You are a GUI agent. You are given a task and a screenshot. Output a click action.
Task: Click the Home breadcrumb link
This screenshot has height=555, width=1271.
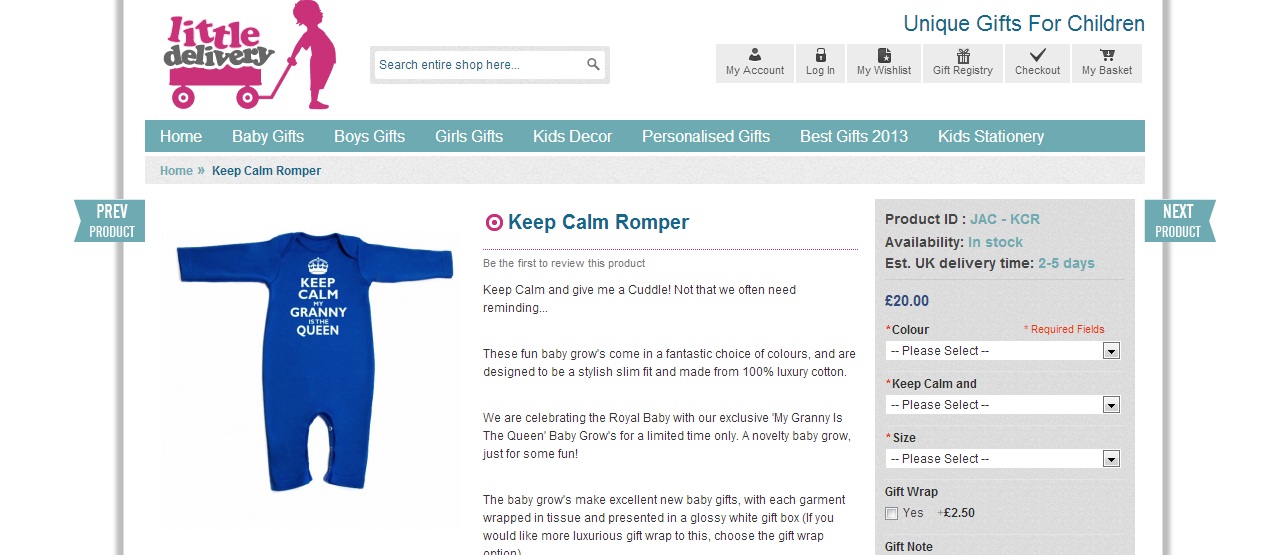pyautogui.click(x=176, y=171)
